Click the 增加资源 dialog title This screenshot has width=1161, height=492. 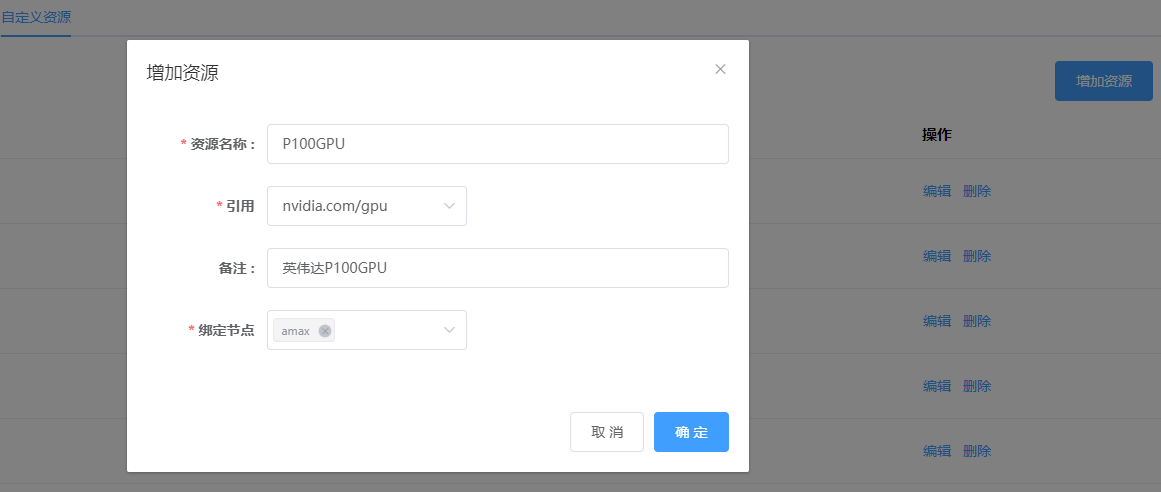tap(183, 73)
